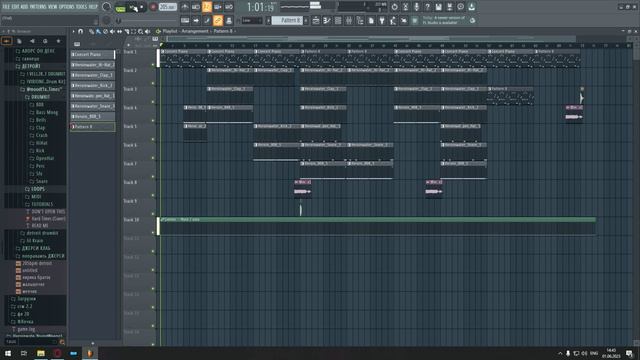Open the HELP menu
Viewport: 640px width, 360px height.
click(x=93, y=7)
